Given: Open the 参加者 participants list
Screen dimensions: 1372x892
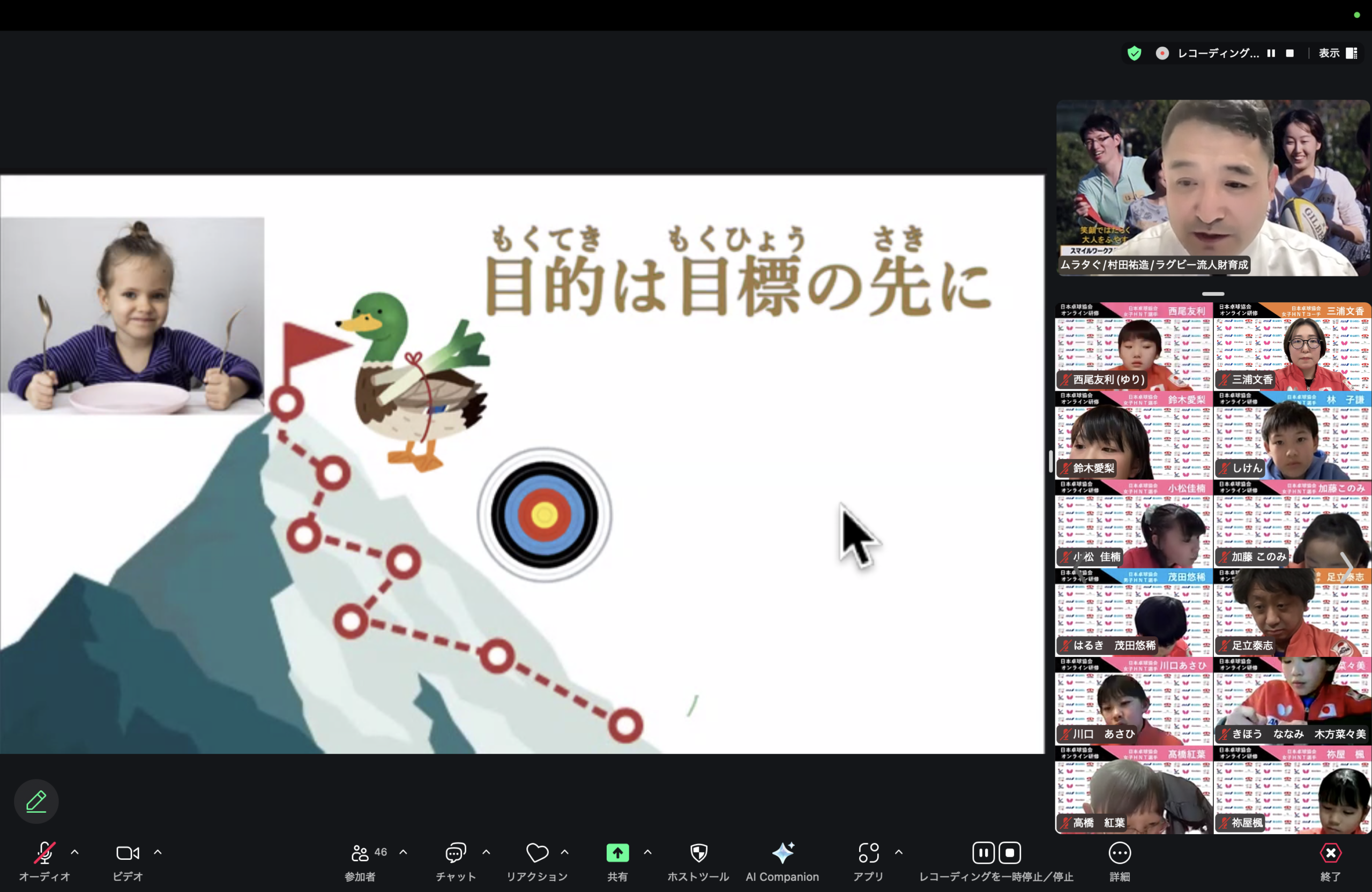Looking at the screenshot, I should click(x=360, y=853).
